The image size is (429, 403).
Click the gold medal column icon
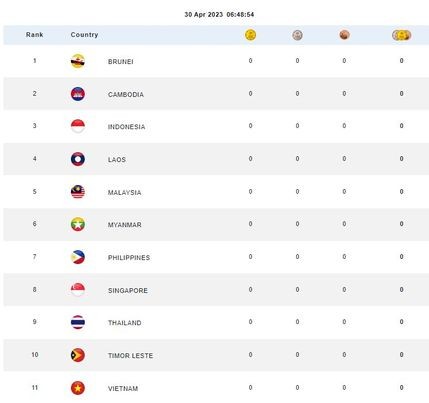tap(250, 35)
